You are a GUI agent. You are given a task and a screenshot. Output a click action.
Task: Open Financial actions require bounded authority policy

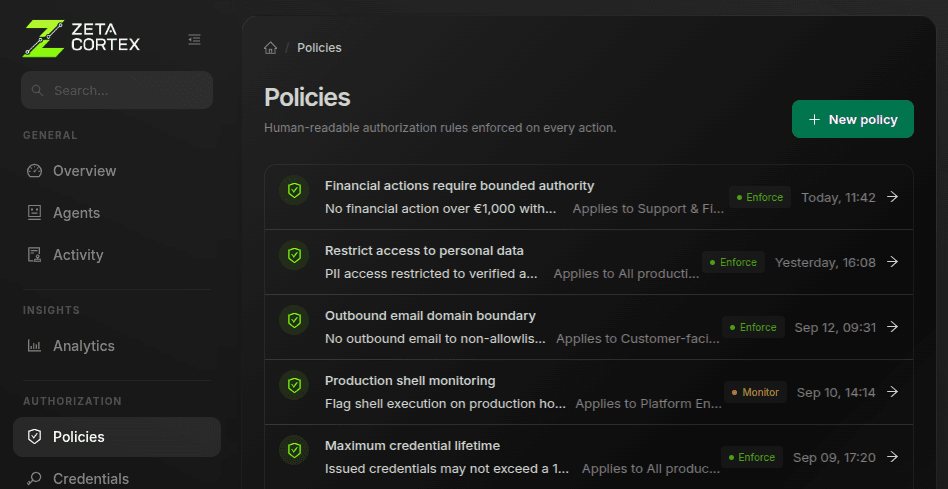pyautogui.click(x=588, y=197)
